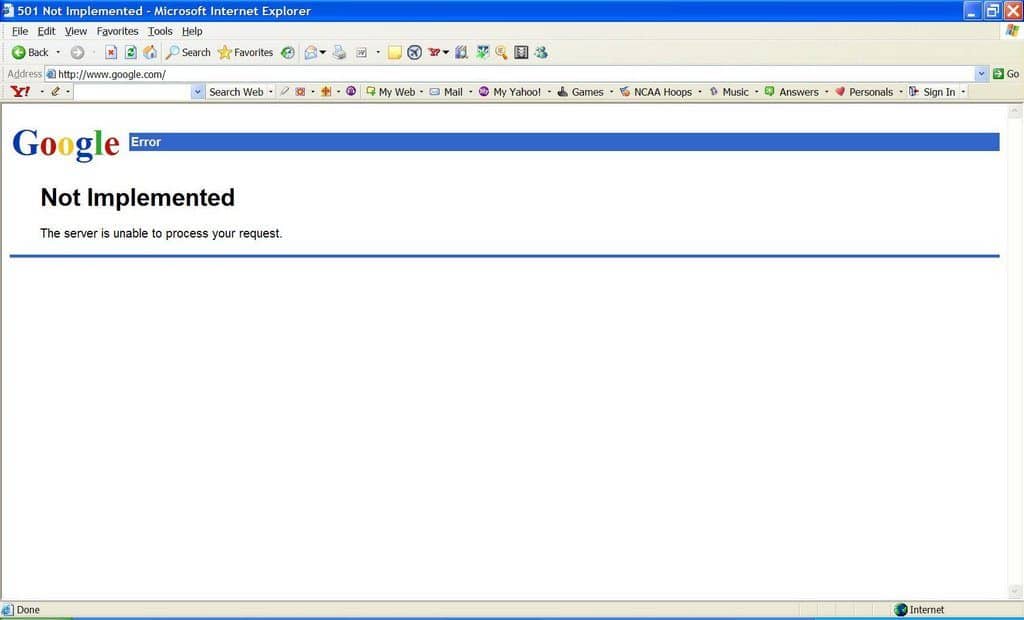
Task: Expand the address bar dropdown arrow
Action: tap(981, 74)
